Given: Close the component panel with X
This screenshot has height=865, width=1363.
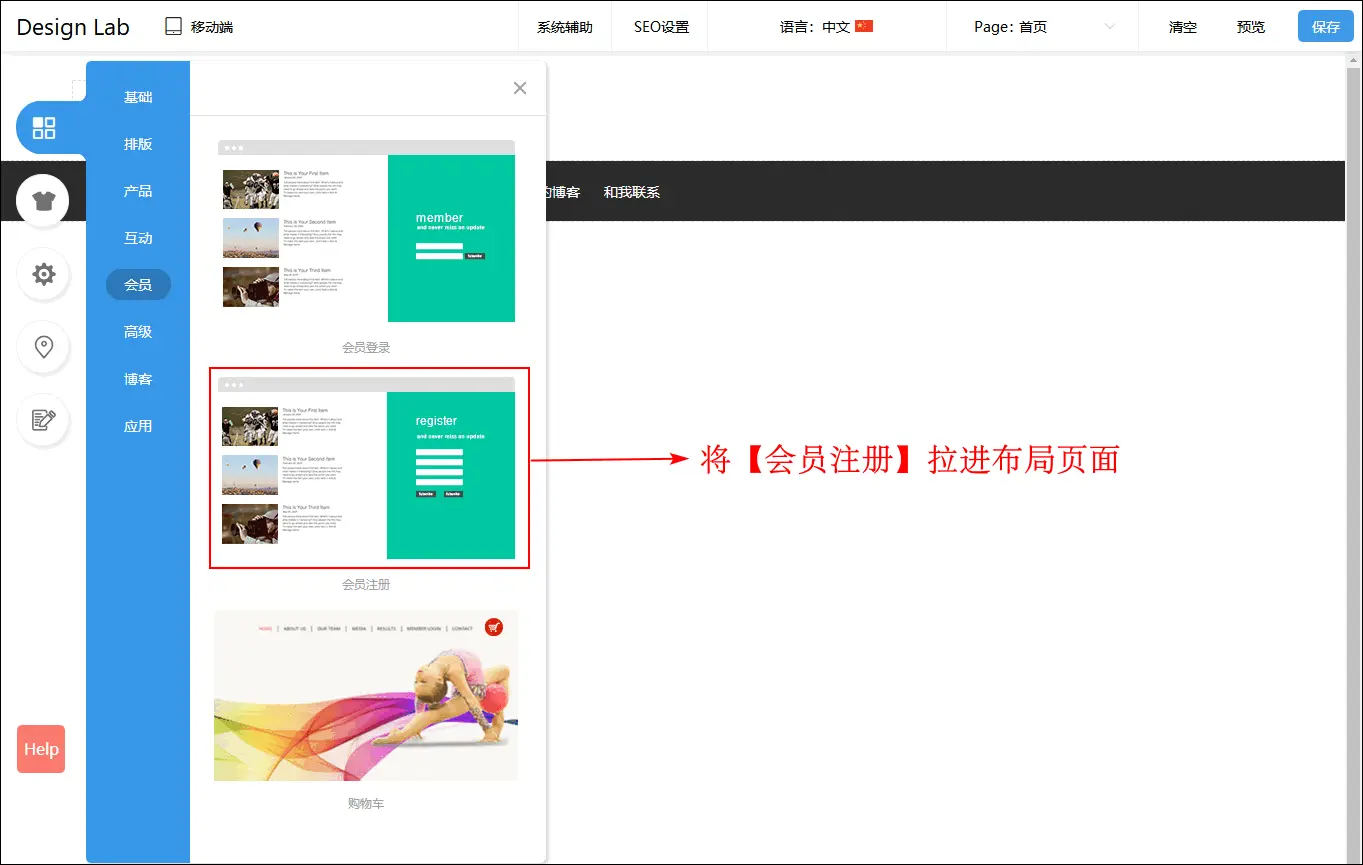Looking at the screenshot, I should click(x=520, y=88).
